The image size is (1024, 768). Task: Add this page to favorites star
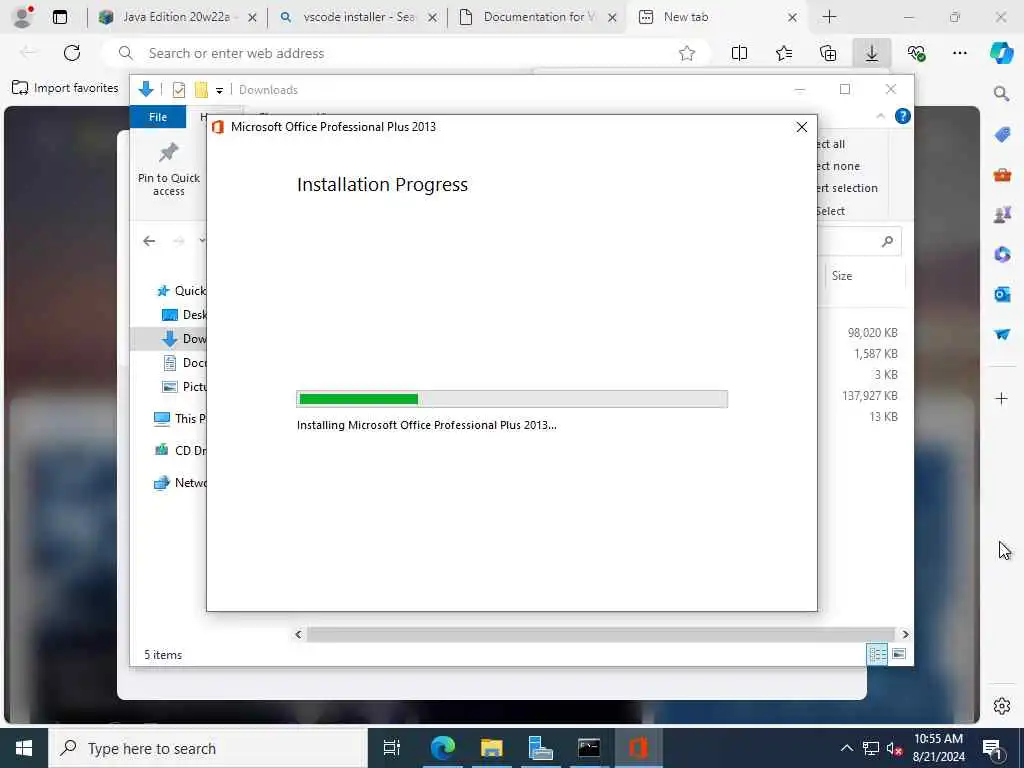[x=686, y=54]
